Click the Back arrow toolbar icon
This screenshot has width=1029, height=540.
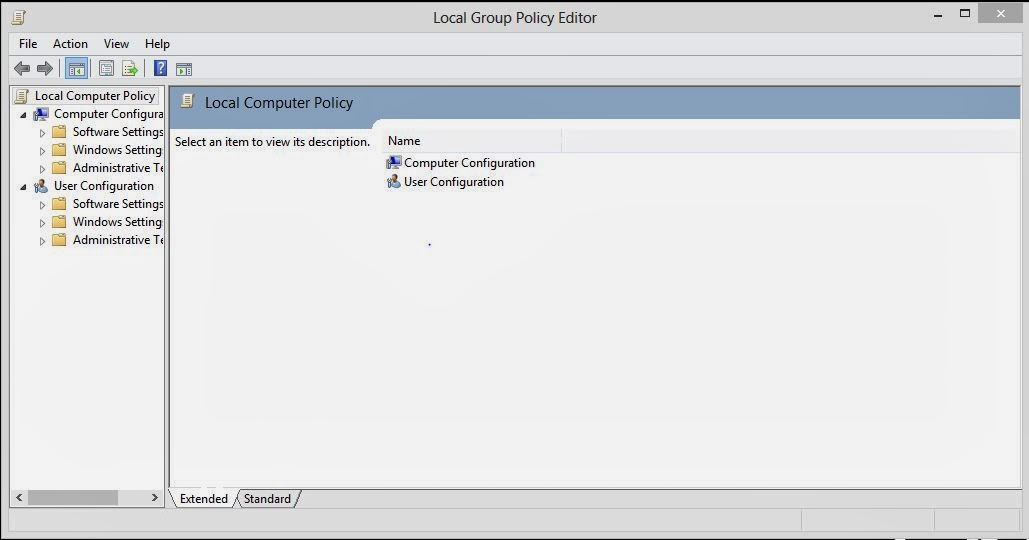[22, 68]
